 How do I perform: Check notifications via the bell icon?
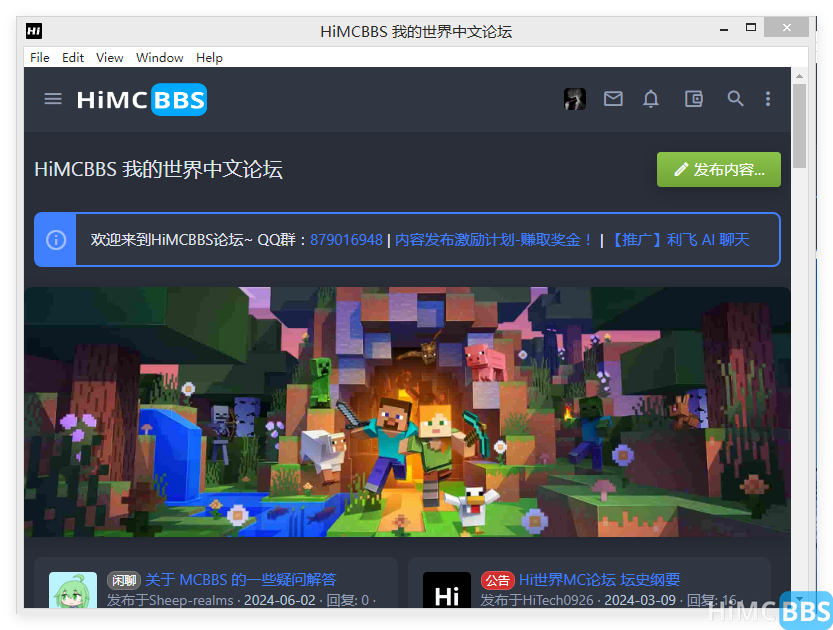click(651, 99)
